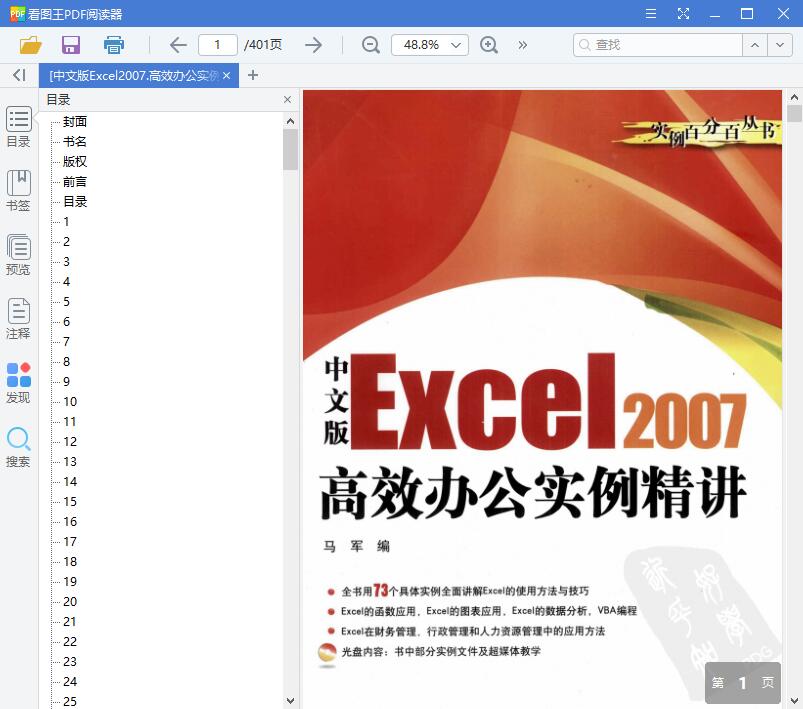Save the document with floppy disk icon

pos(71,45)
